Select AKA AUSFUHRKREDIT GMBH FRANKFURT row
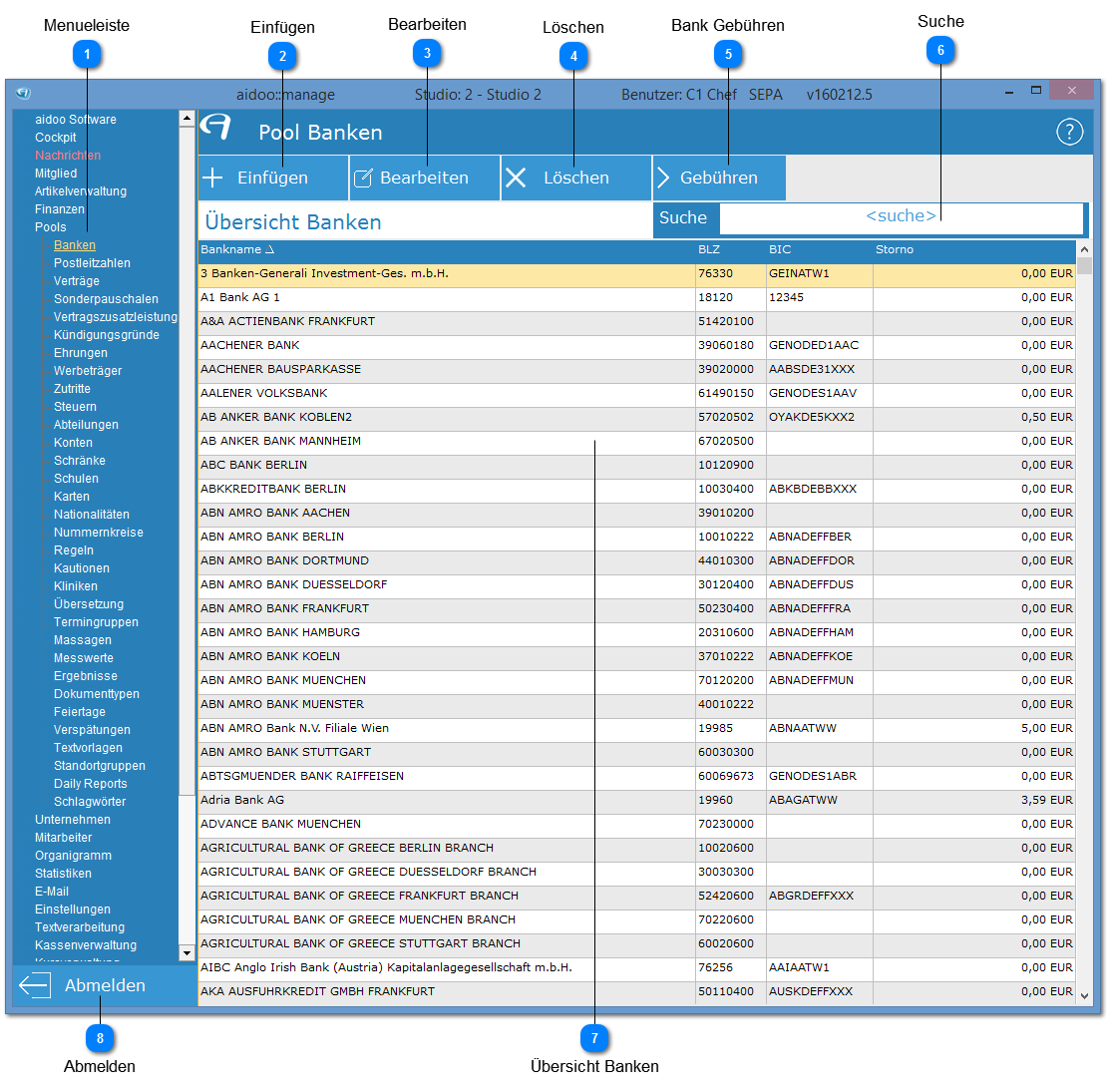The height and width of the screenshot is (1092, 1110). (x=637, y=991)
